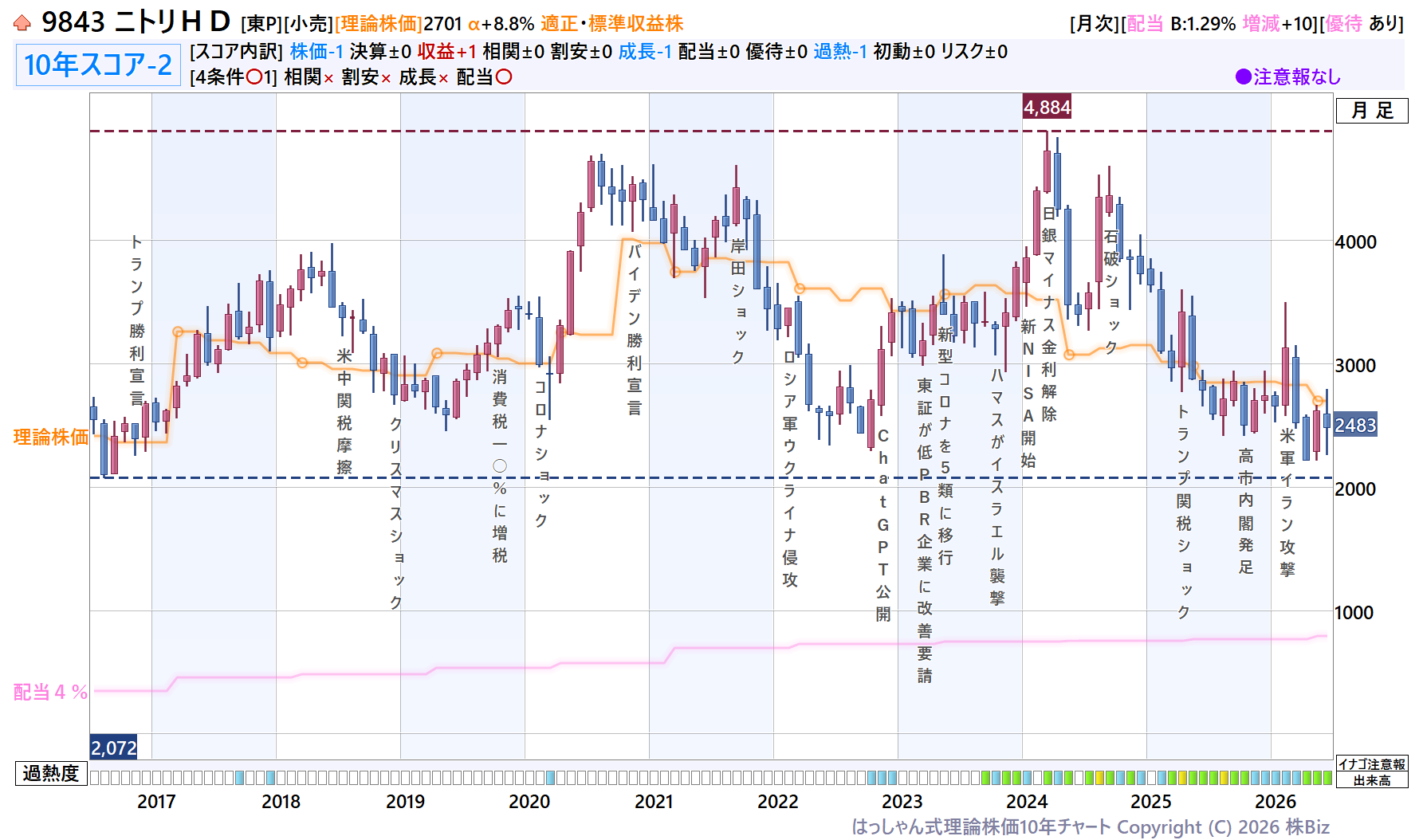The width and height of the screenshot is (1419, 840).
Task: Click the [理論株価]2701 header text
Action: (x=399, y=24)
